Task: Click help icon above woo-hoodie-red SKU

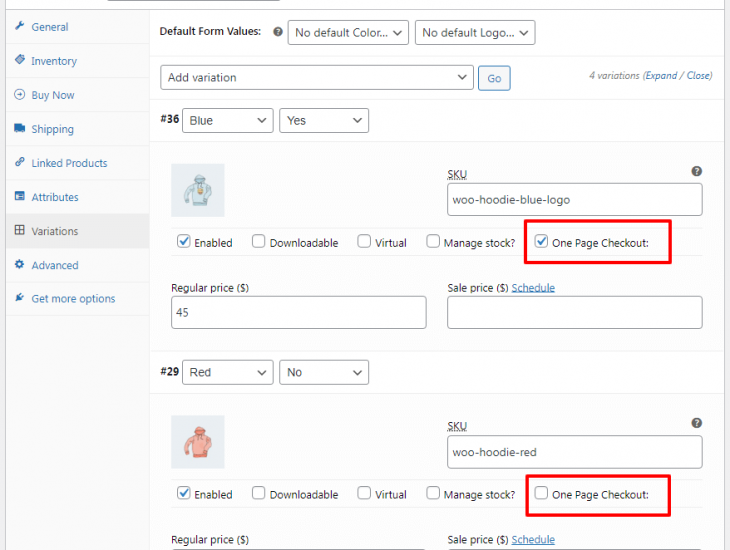Action: point(696,423)
